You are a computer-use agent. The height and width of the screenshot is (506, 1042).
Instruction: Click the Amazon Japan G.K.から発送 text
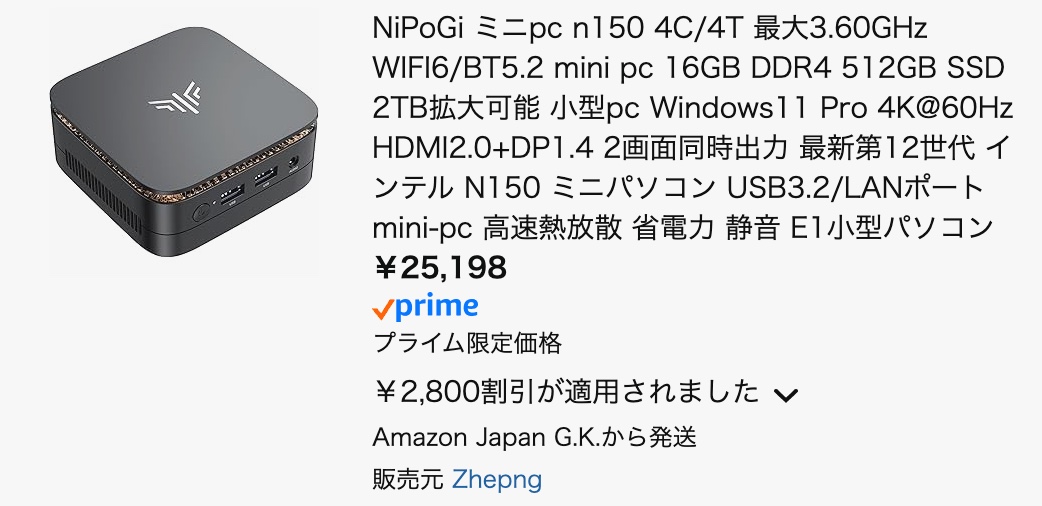pyautogui.click(x=534, y=438)
